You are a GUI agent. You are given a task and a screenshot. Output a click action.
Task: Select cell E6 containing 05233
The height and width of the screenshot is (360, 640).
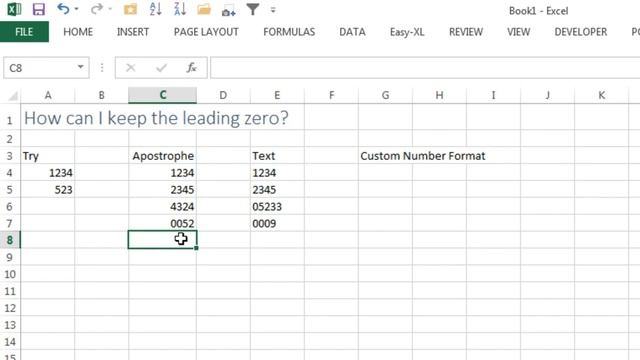277,207
